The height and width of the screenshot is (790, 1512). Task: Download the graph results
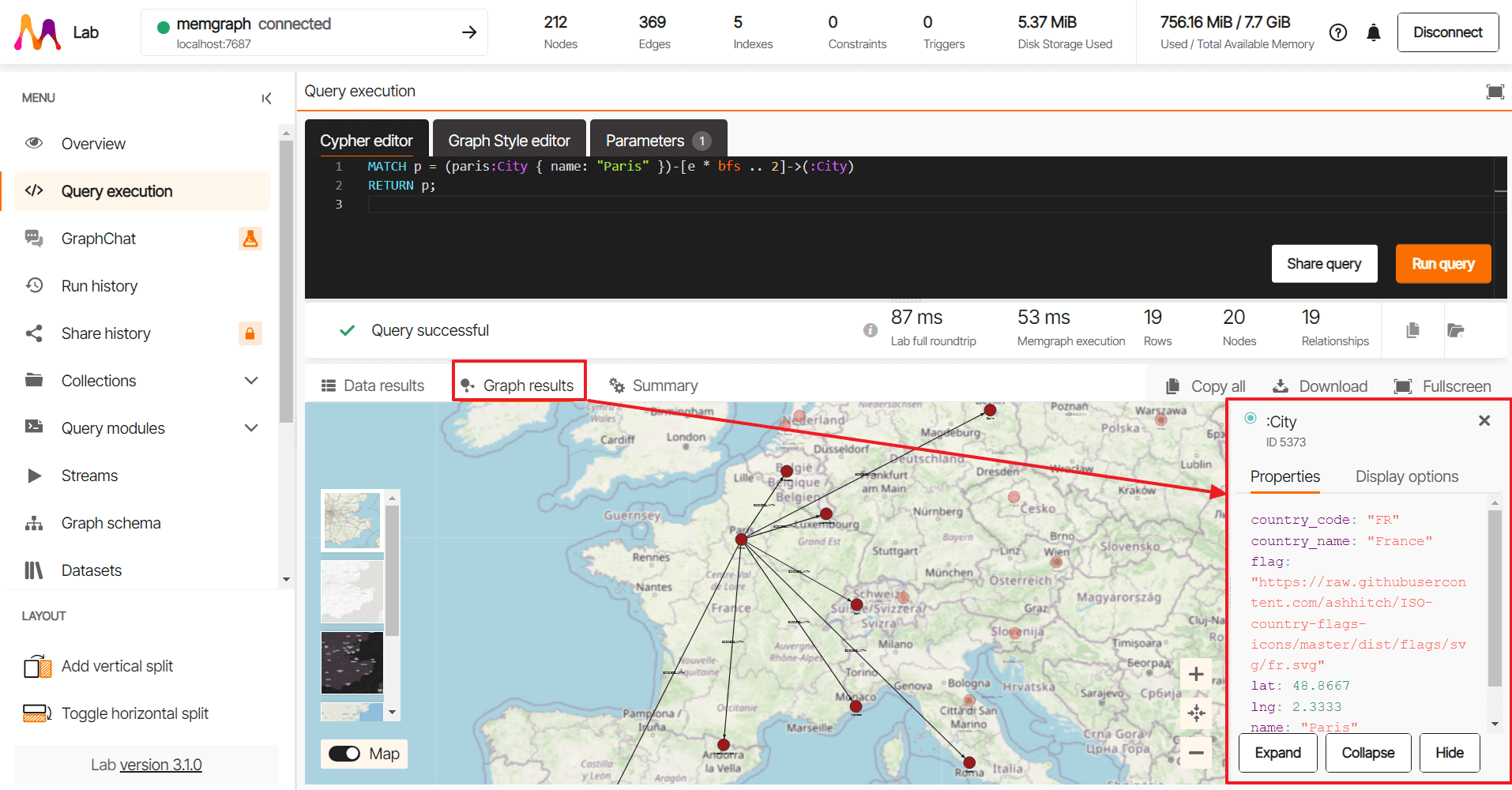[1320, 386]
